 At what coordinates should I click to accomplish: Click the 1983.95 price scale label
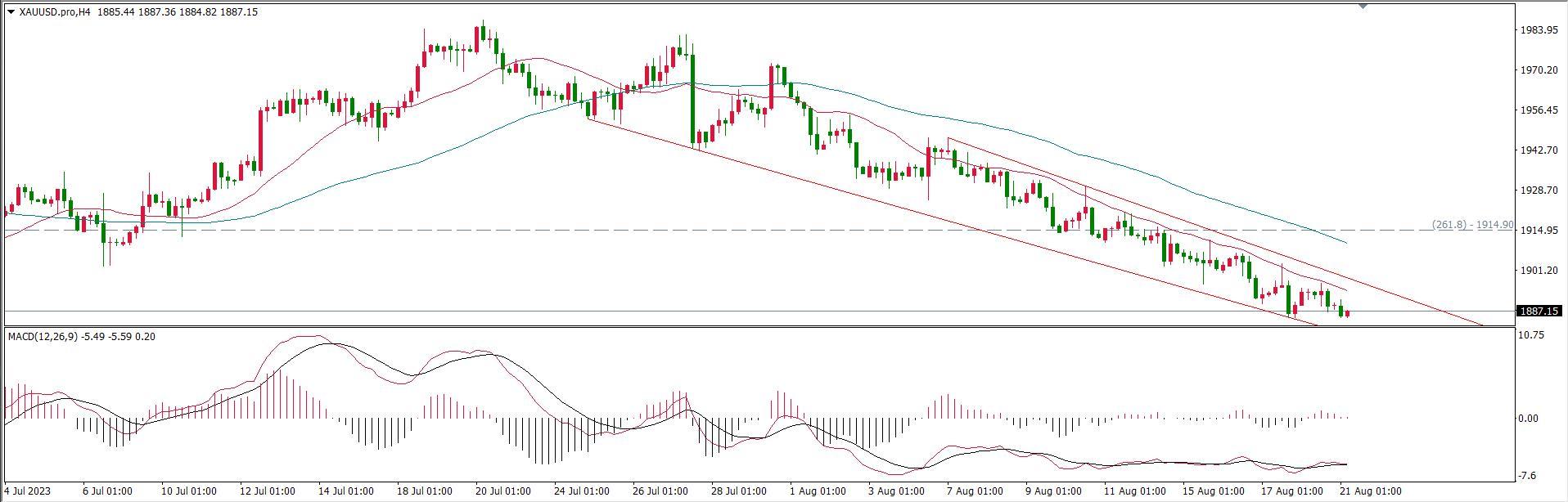(x=1538, y=30)
